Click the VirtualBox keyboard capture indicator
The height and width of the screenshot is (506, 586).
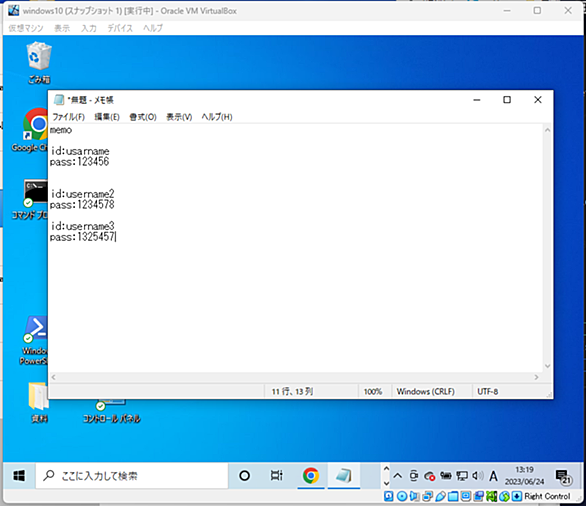(x=517, y=496)
